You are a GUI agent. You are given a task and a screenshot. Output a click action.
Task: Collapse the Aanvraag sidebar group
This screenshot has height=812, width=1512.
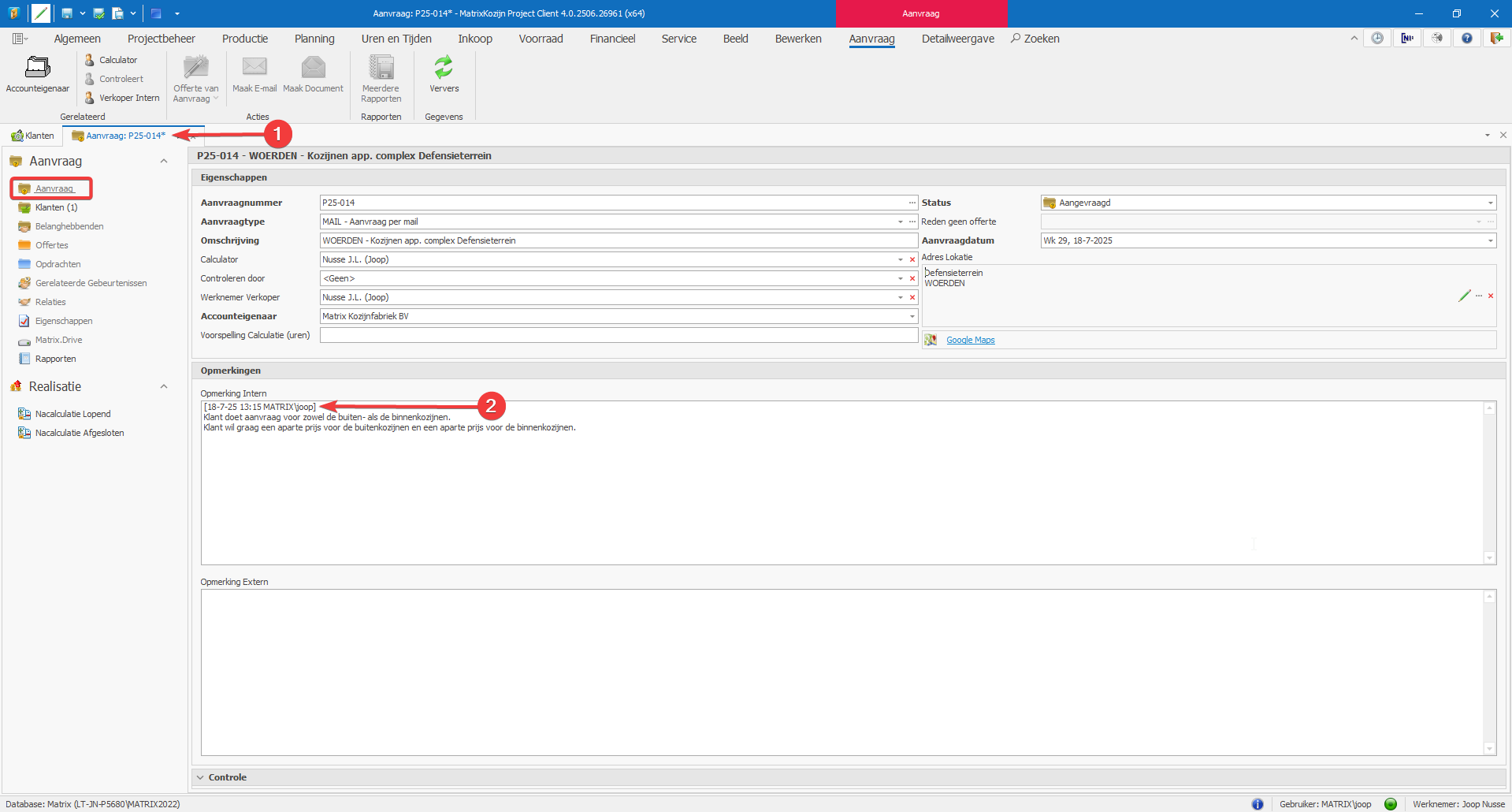(x=164, y=161)
